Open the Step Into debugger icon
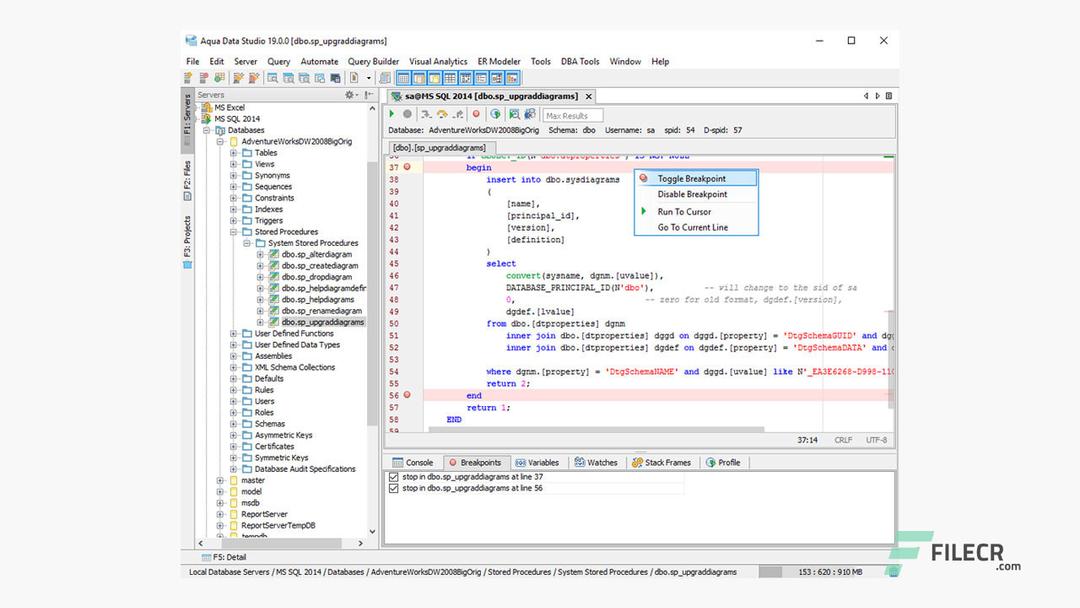Screen dimensions: 1080x608 pos(426,114)
